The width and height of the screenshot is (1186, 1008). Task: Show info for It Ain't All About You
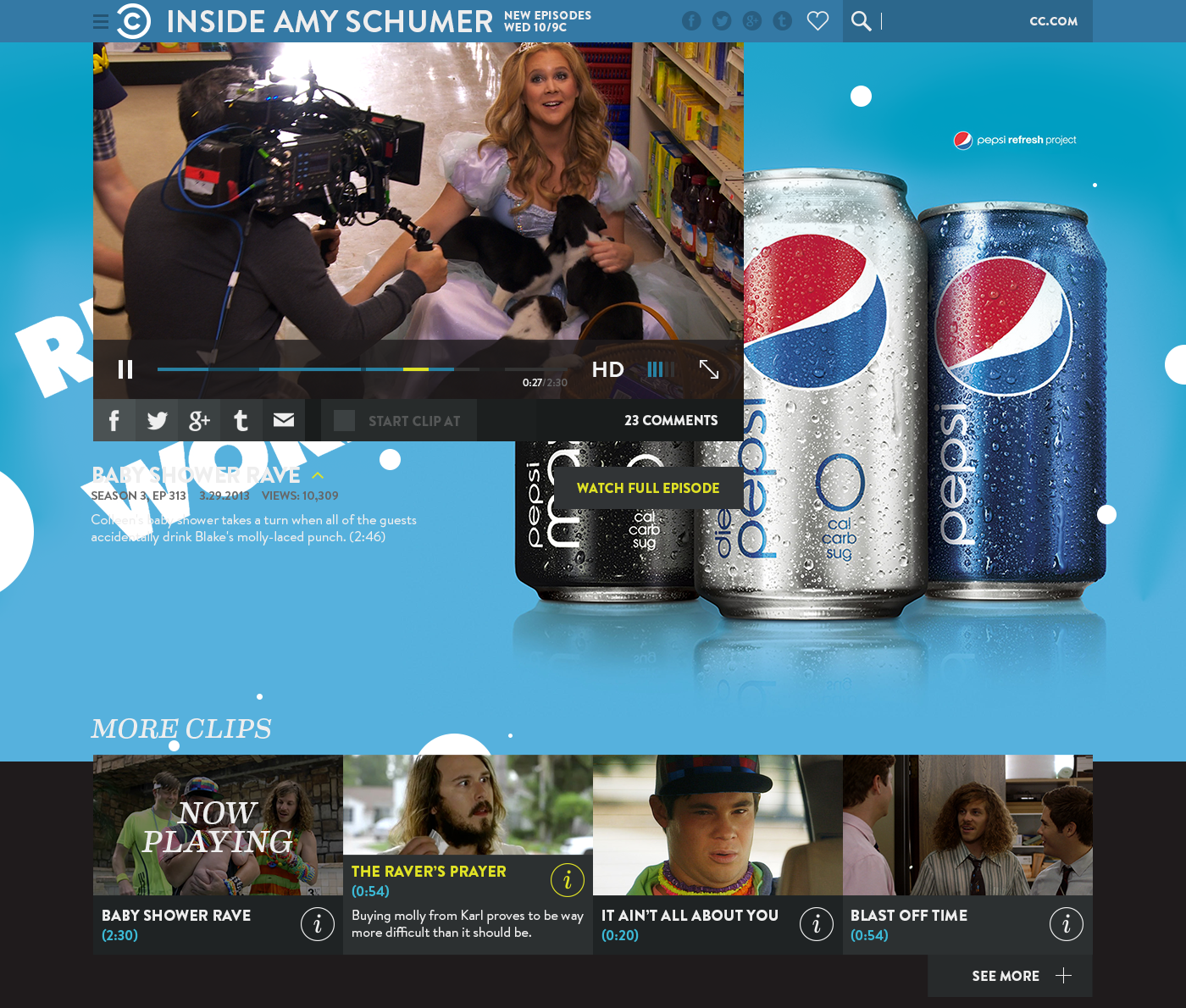tap(817, 924)
